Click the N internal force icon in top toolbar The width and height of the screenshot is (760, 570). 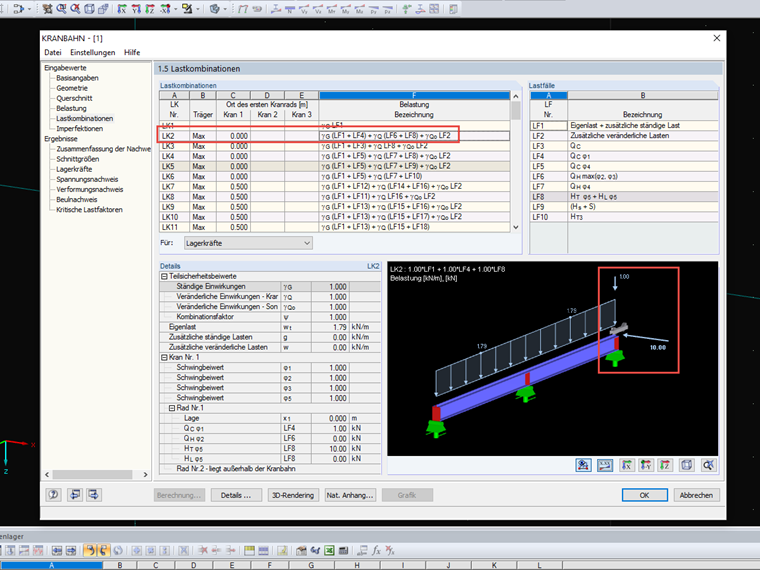pyautogui.click(x=290, y=9)
